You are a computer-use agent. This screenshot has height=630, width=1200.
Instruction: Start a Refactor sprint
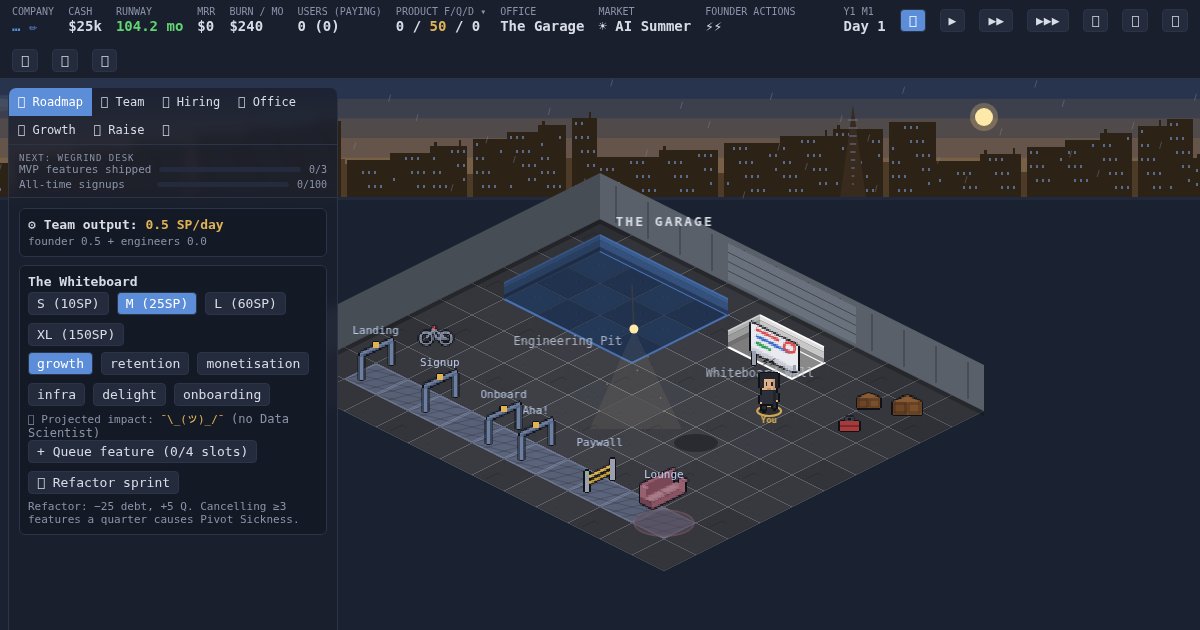[x=103, y=482]
